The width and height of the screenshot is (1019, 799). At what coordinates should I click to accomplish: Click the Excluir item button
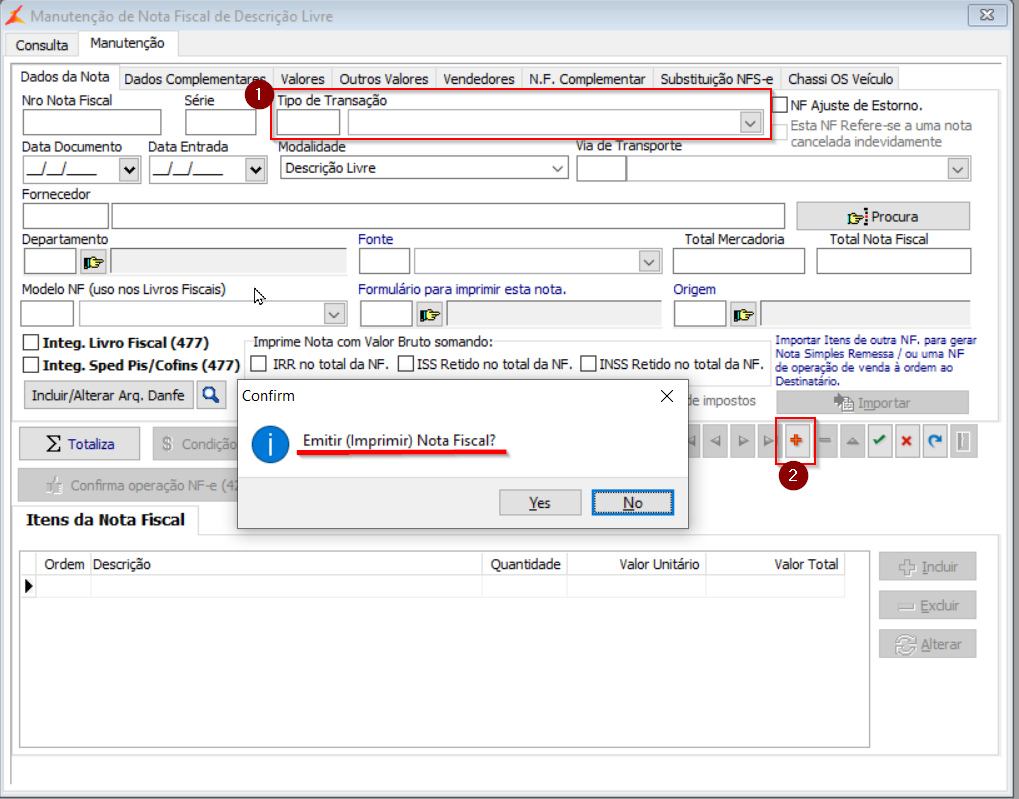(x=927, y=605)
